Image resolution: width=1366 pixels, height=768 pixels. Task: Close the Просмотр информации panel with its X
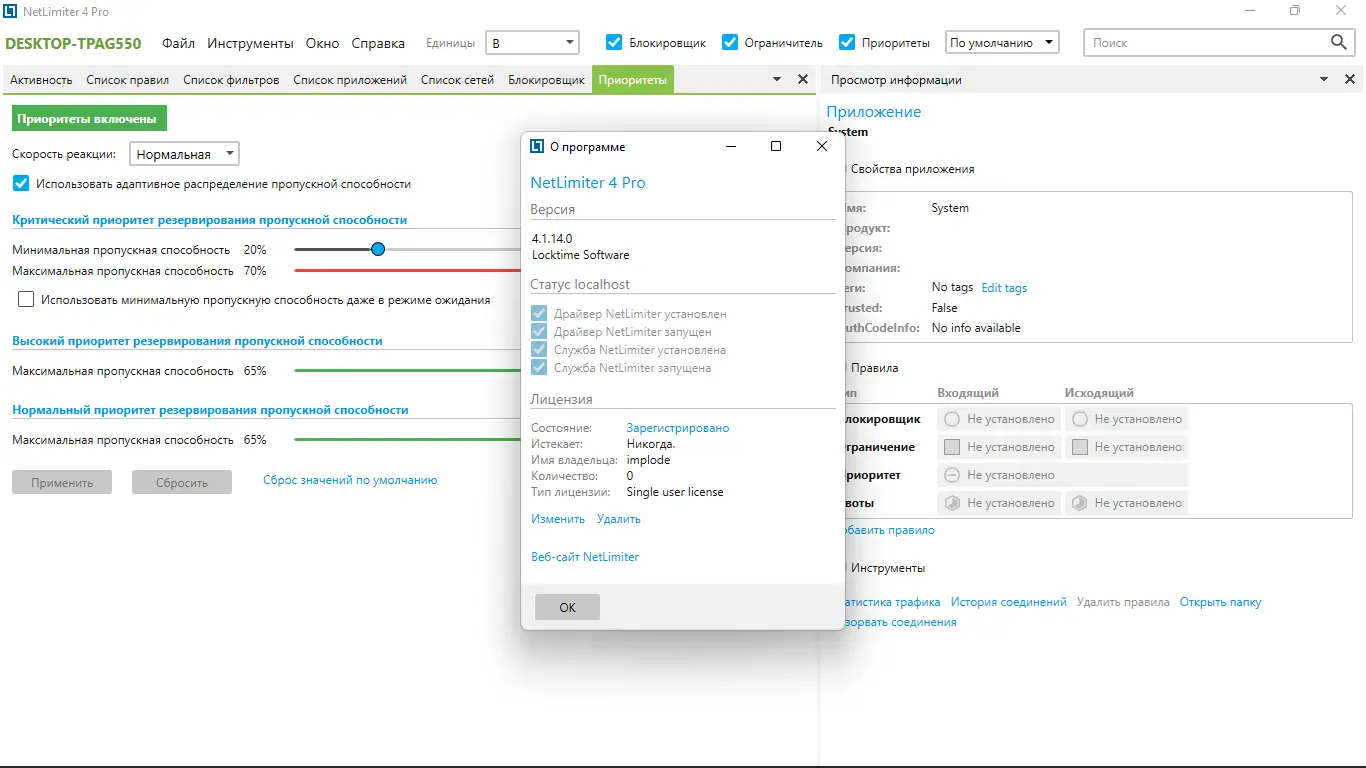[x=1349, y=79]
